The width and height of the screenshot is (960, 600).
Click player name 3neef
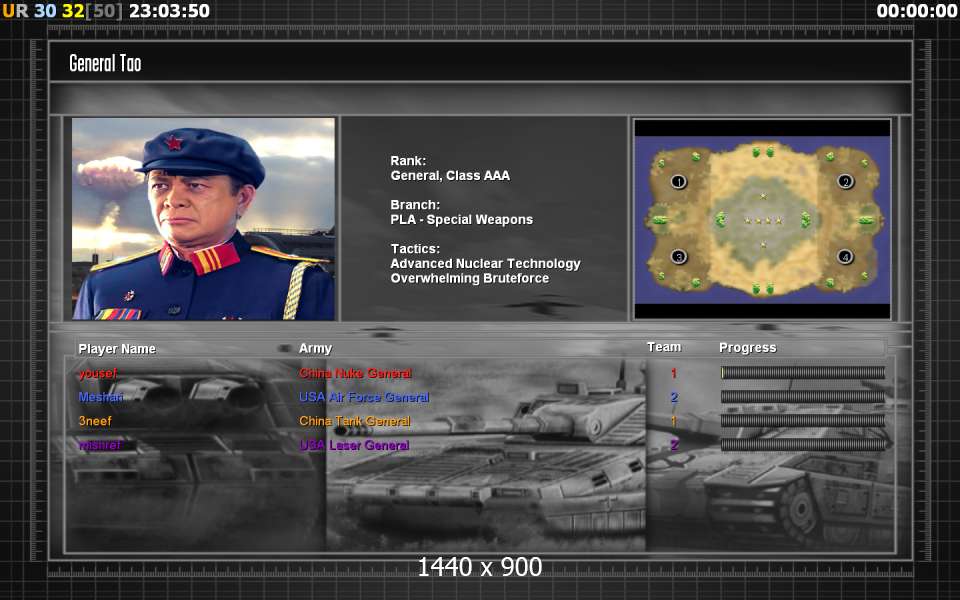(95, 421)
